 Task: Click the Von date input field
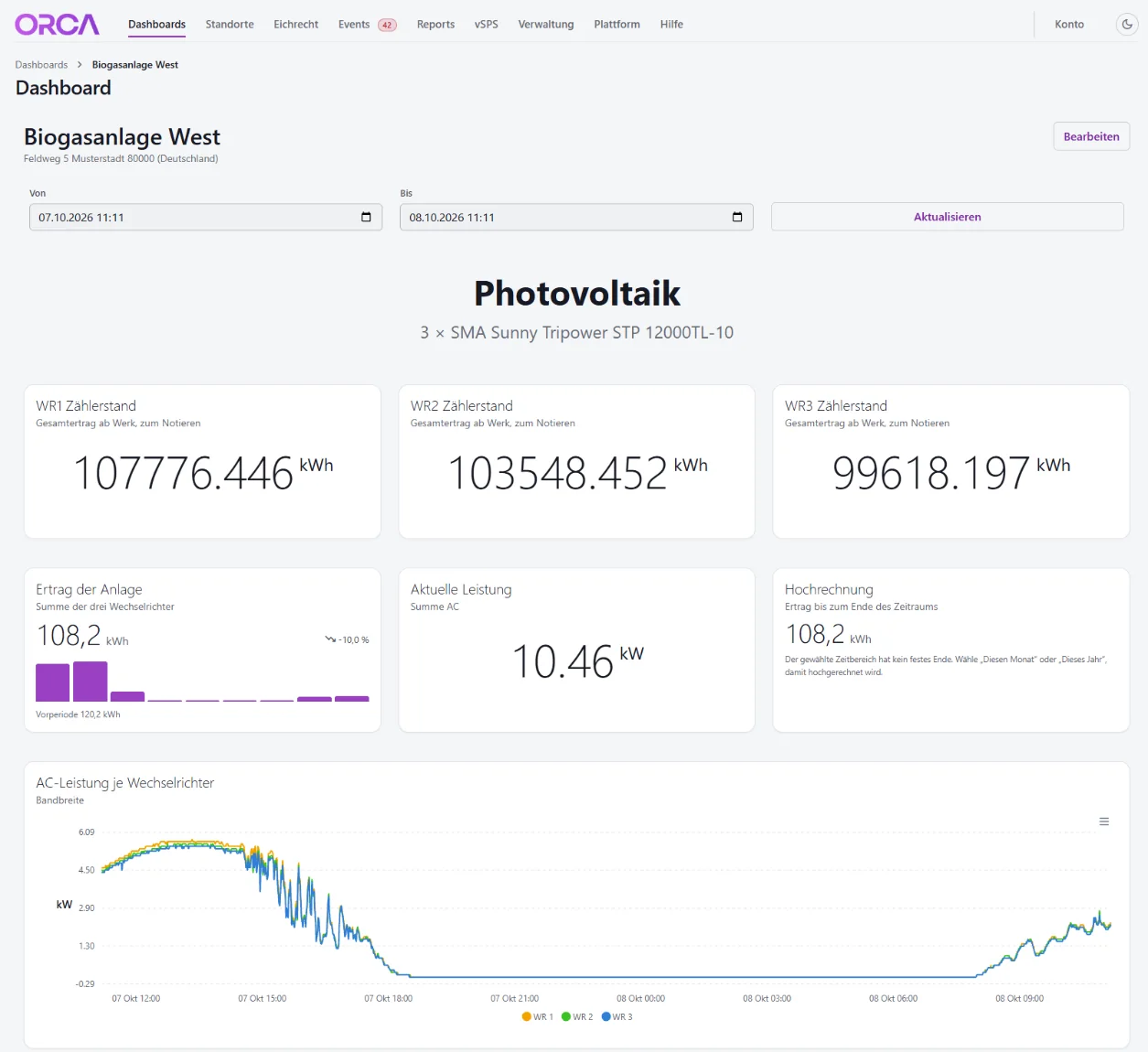(x=206, y=217)
